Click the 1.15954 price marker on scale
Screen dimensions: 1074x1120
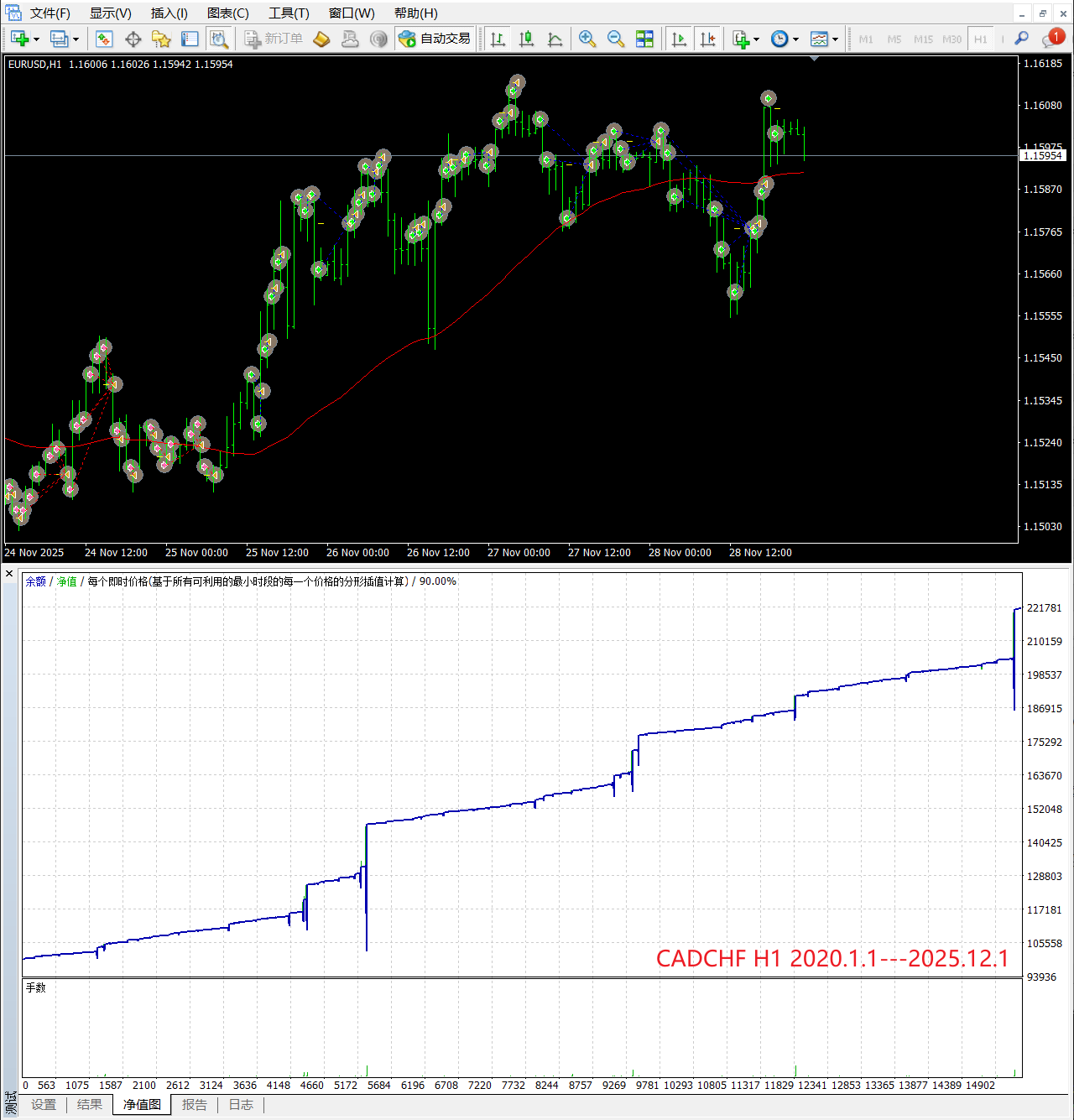click(1041, 156)
